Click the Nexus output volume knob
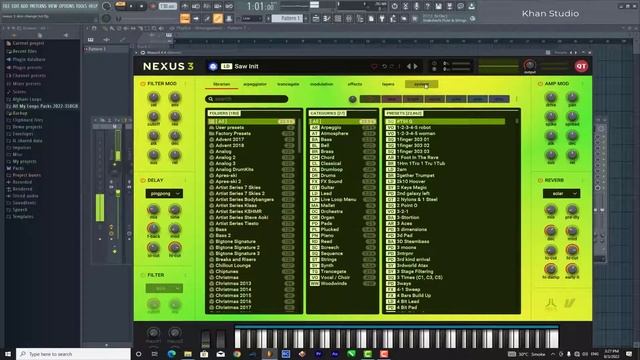 coord(529,65)
